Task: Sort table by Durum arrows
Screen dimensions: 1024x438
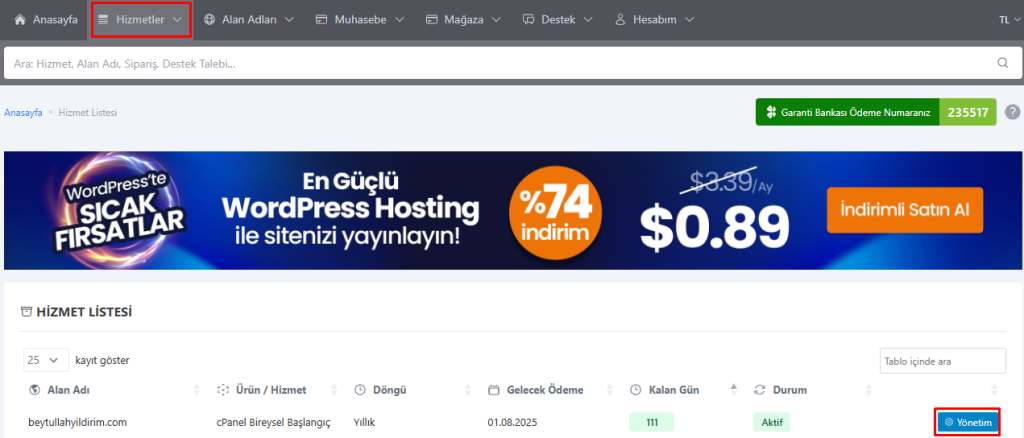Action: (x=869, y=390)
